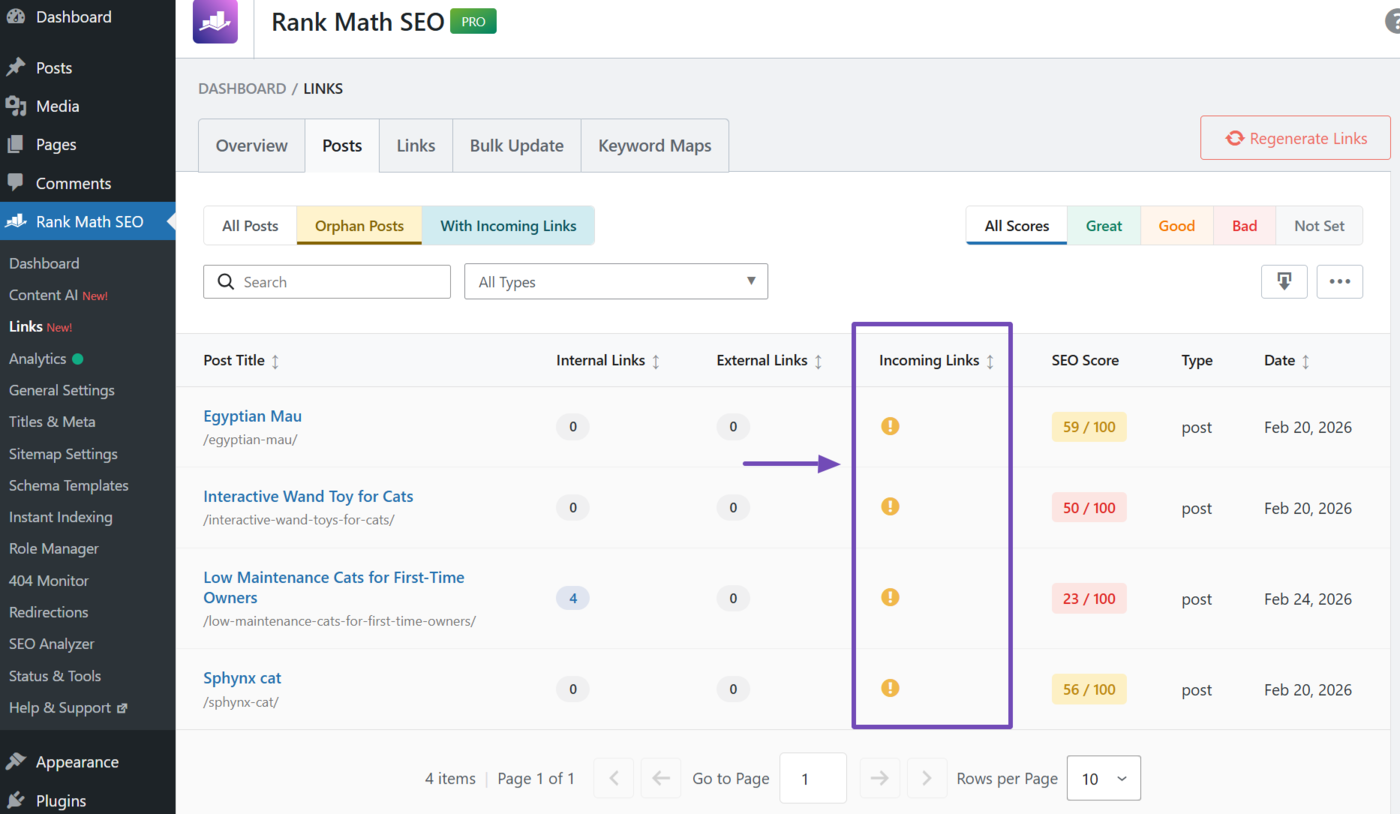1400x814 pixels.
Task: Open the CSV export icon above the table
Action: tap(1284, 282)
